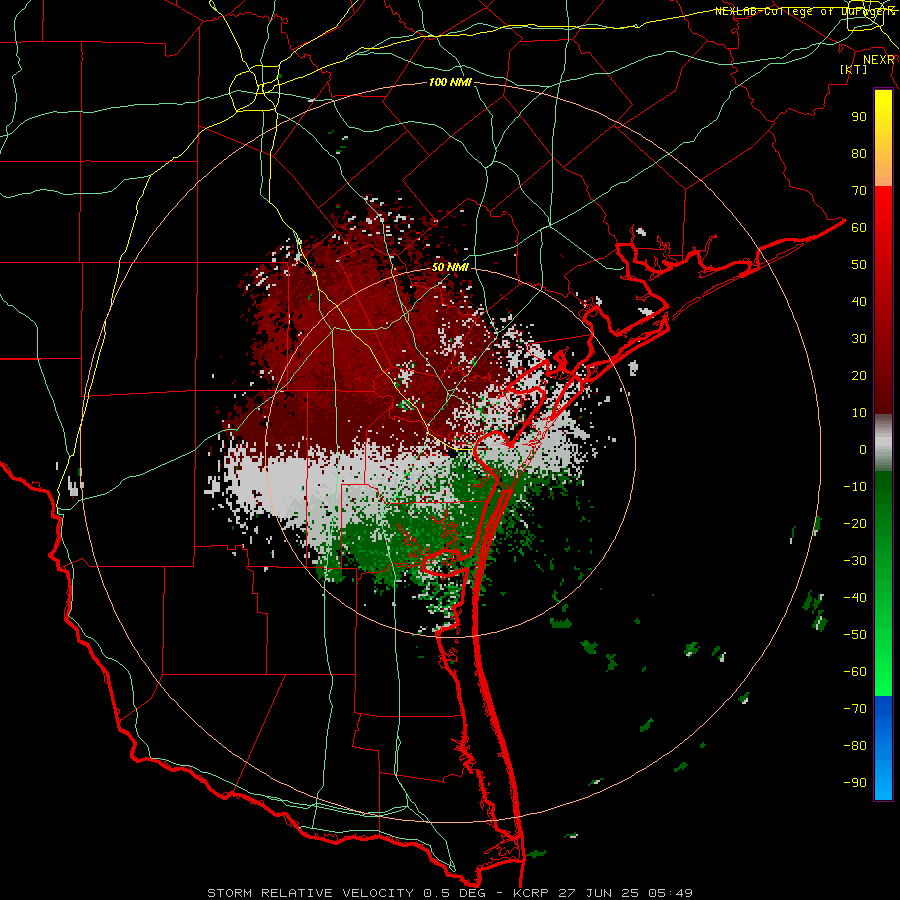Image resolution: width=900 pixels, height=900 pixels.
Task: Click the 20 value on velocity scale
Action: point(859,376)
